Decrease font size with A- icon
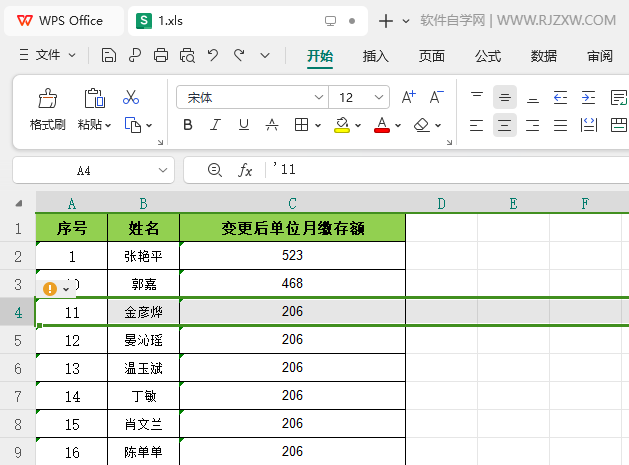Image resolution: width=629 pixels, height=465 pixels. [436, 97]
